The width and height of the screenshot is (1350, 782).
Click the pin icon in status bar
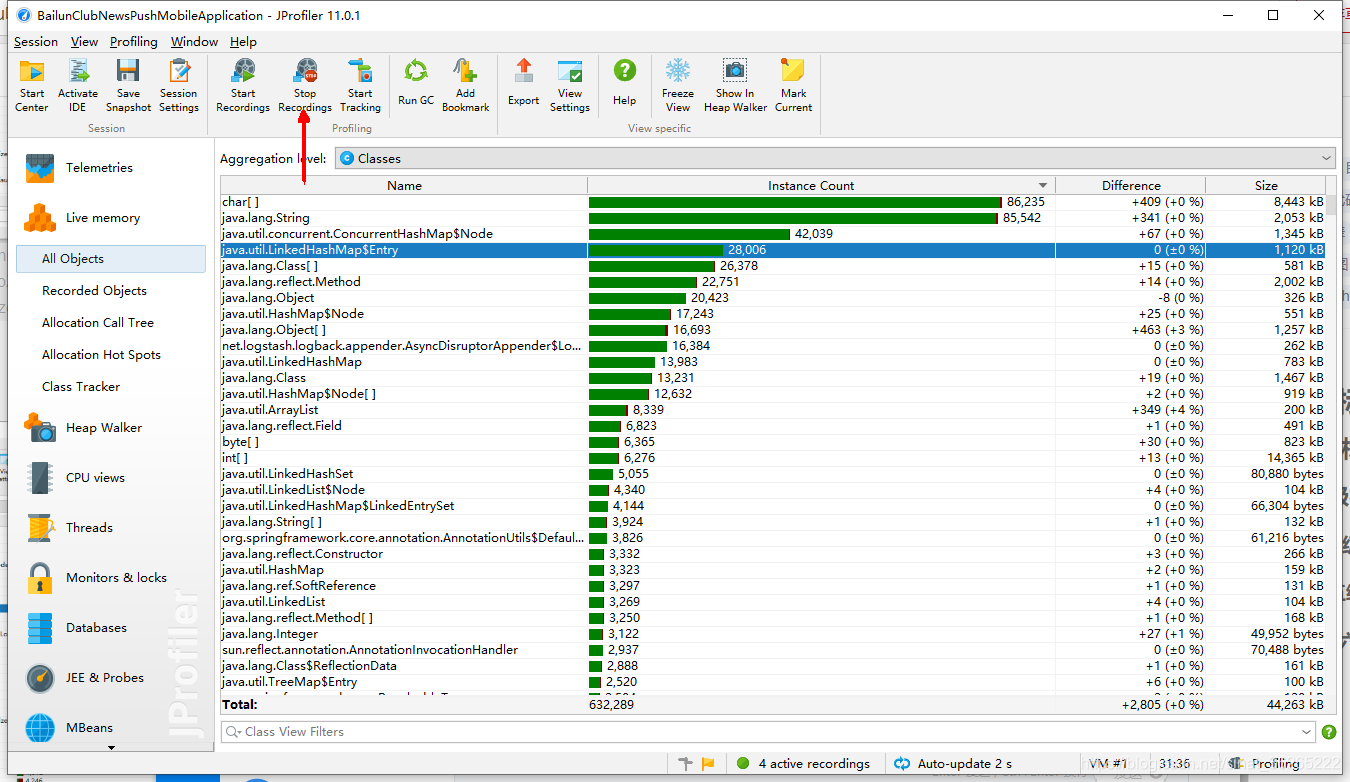click(685, 763)
